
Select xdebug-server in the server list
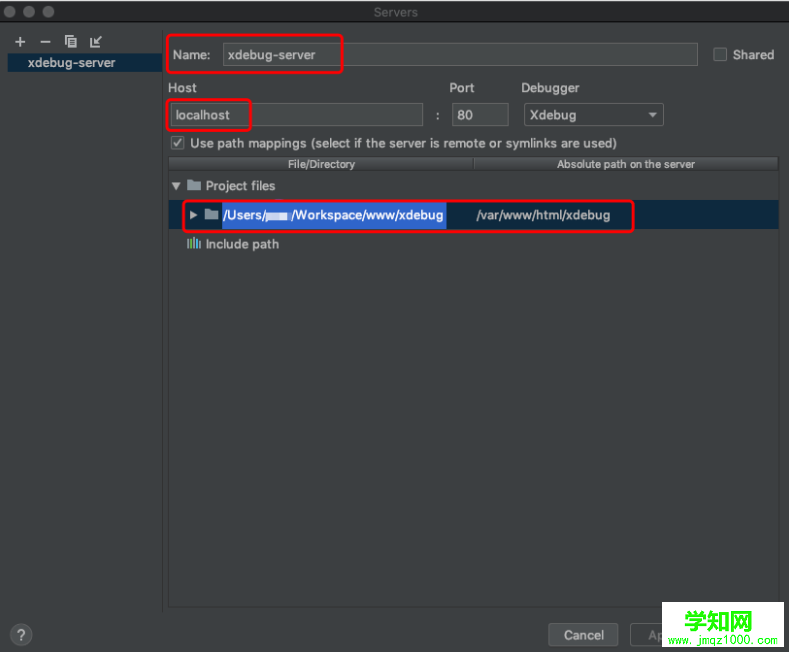(84, 62)
